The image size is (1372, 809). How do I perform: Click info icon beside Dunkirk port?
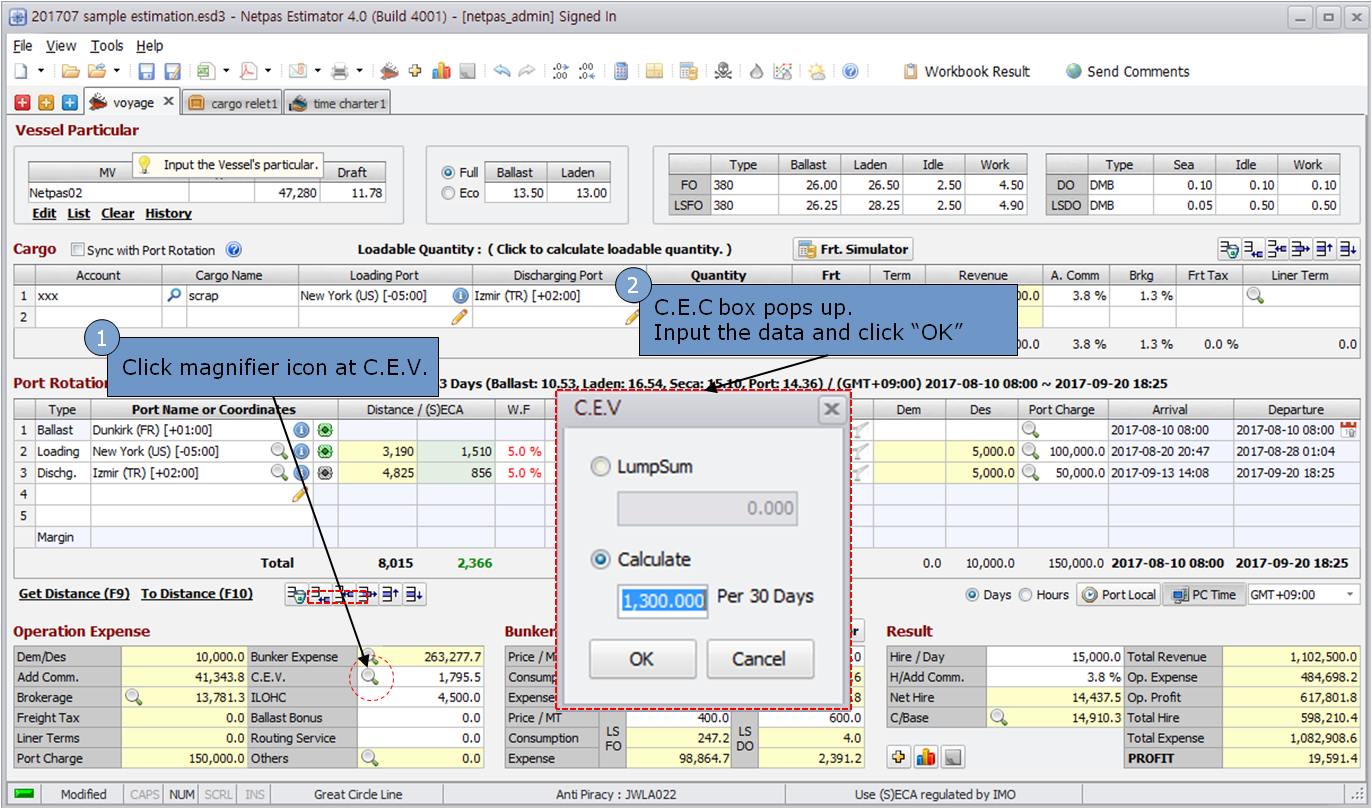pyautogui.click(x=301, y=430)
